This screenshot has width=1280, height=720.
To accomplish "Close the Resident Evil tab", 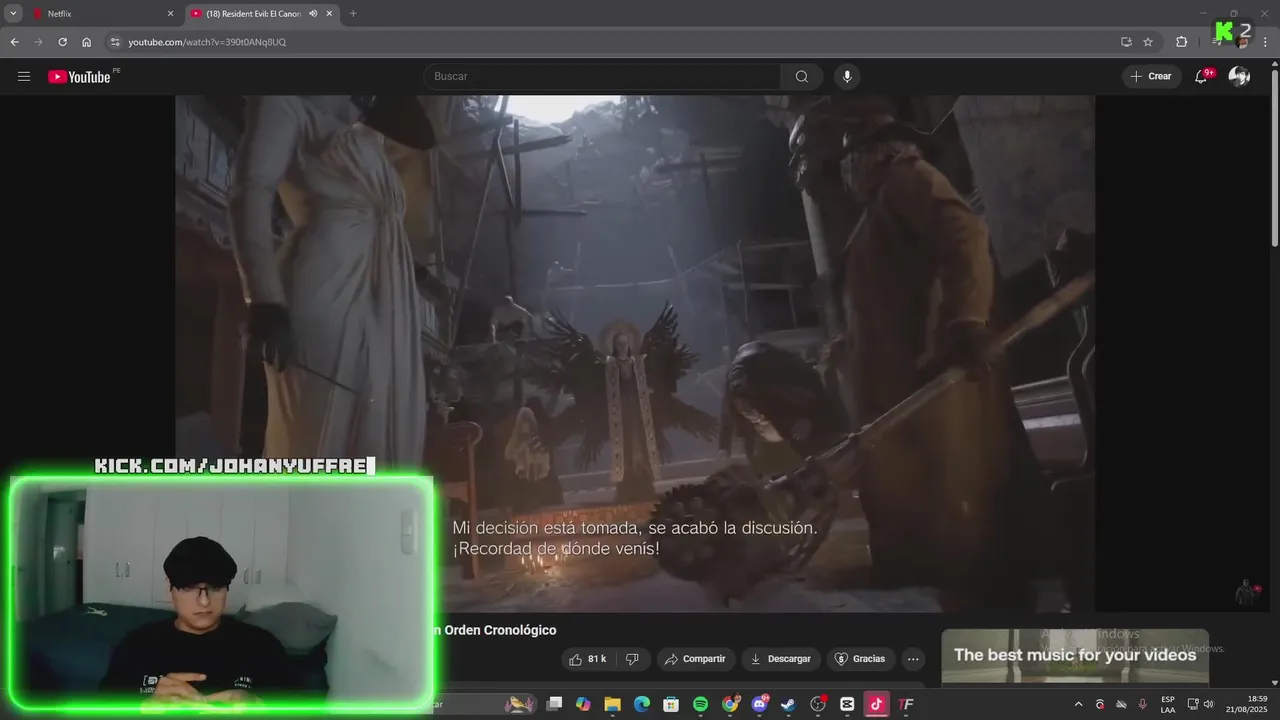I will 329,14.
